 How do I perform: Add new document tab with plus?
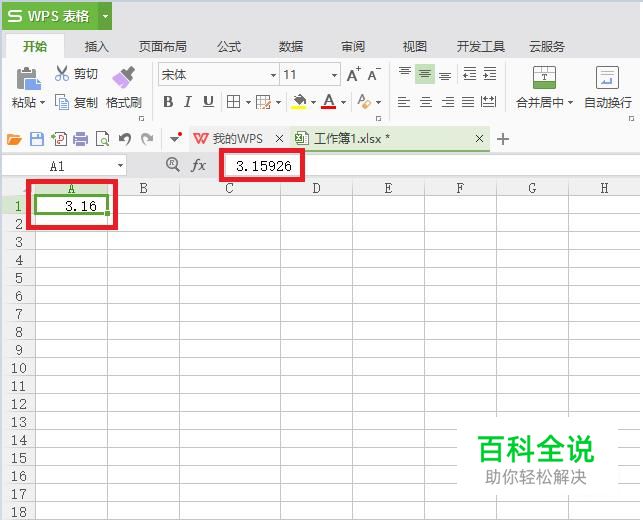point(503,139)
